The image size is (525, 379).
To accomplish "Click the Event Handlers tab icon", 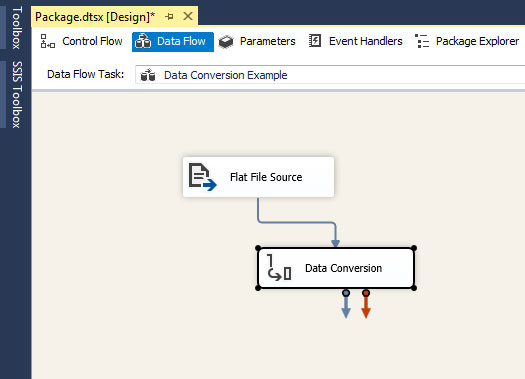I will (x=315, y=41).
